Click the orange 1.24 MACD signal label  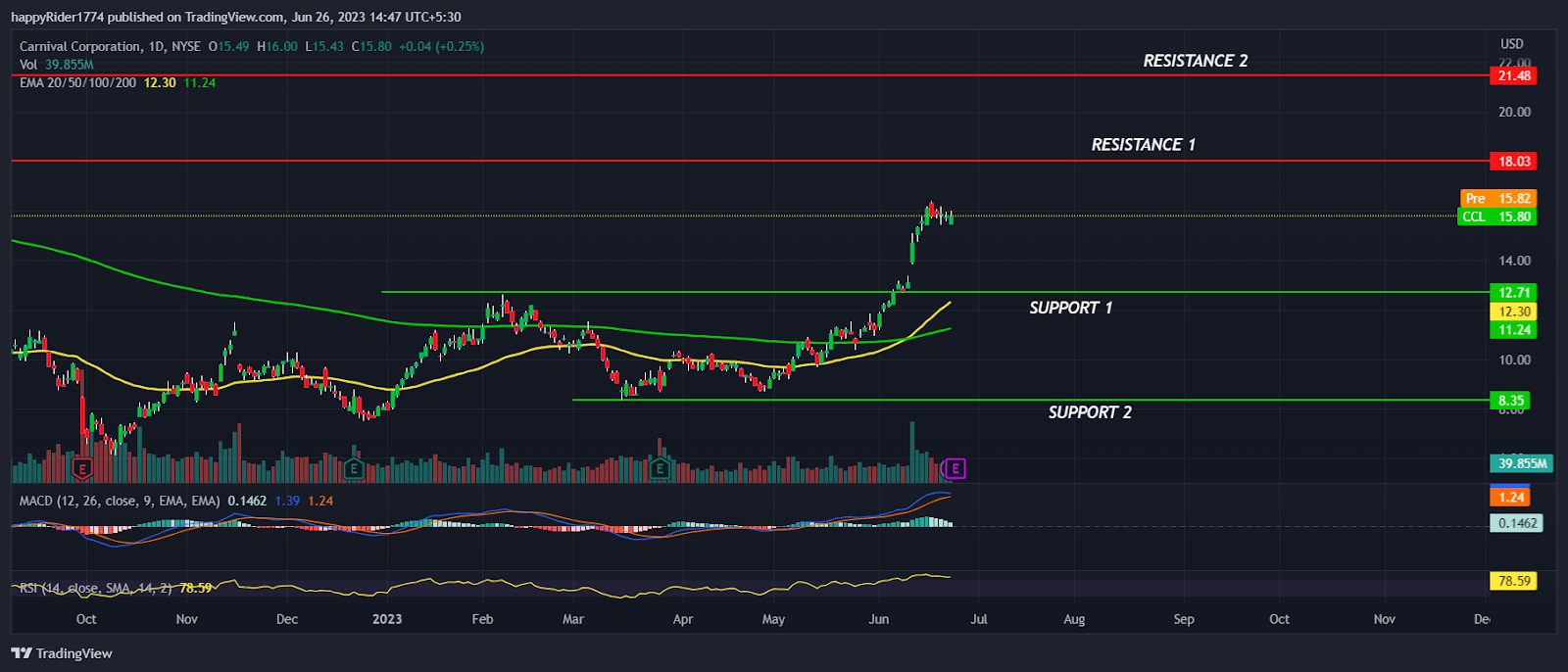(1509, 497)
